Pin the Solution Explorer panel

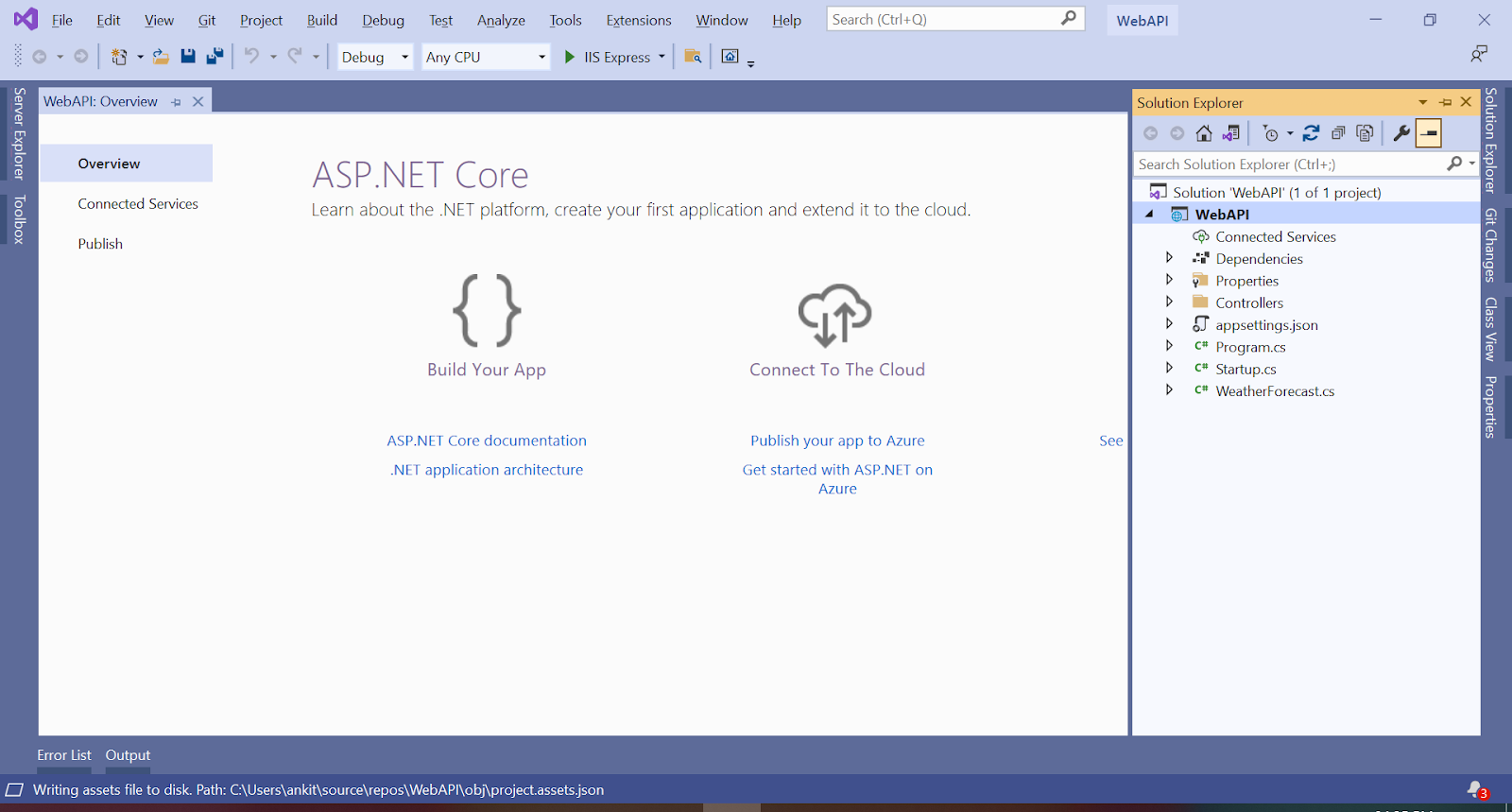pos(1445,102)
